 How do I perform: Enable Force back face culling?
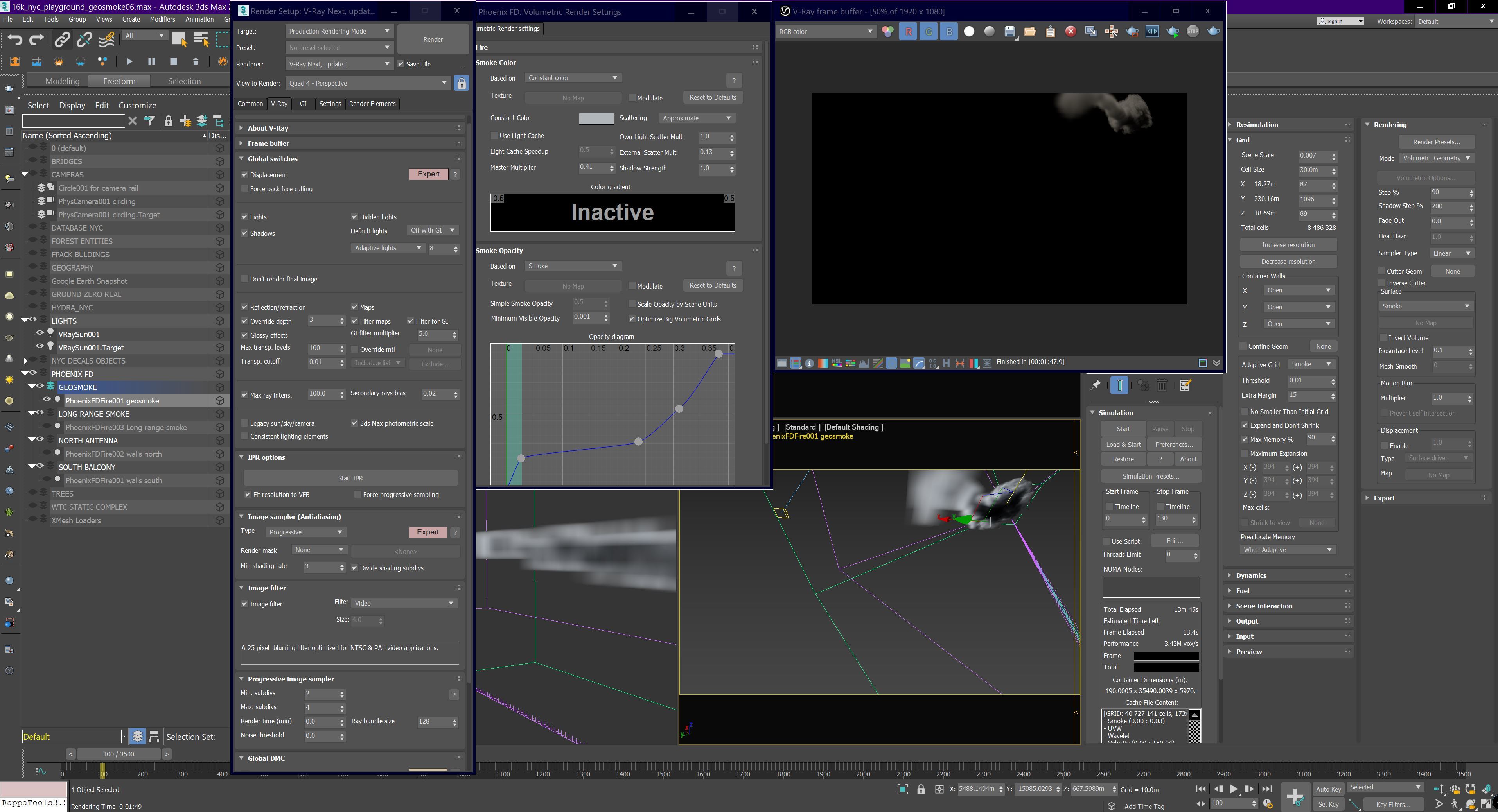point(245,188)
